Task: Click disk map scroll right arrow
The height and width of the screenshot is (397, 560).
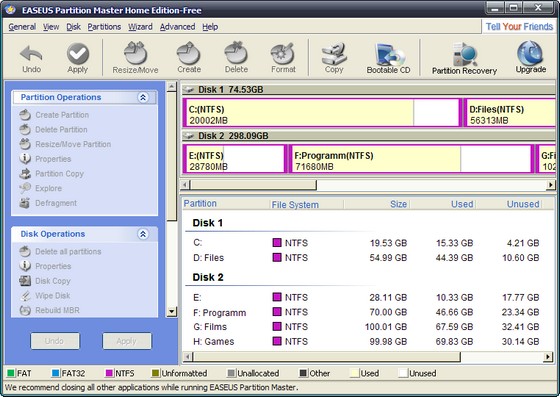Action: pos(551,185)
